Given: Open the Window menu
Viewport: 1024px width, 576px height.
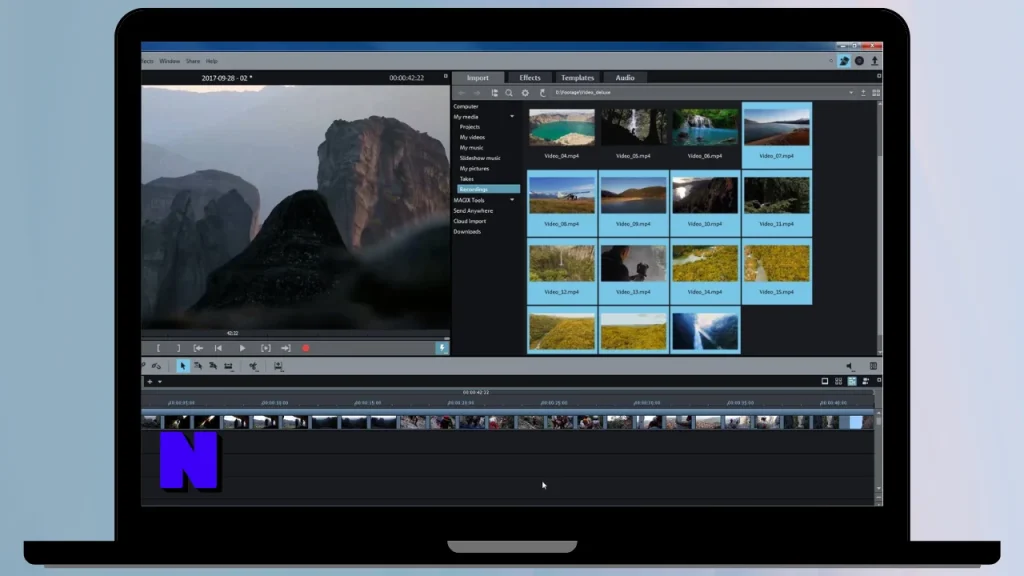Looking at the screenshot, I should click(169, 61).
